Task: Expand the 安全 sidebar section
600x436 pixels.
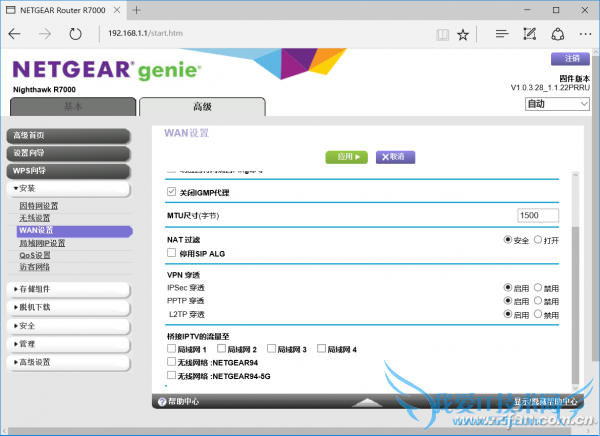Action: (x=69, y=327)
